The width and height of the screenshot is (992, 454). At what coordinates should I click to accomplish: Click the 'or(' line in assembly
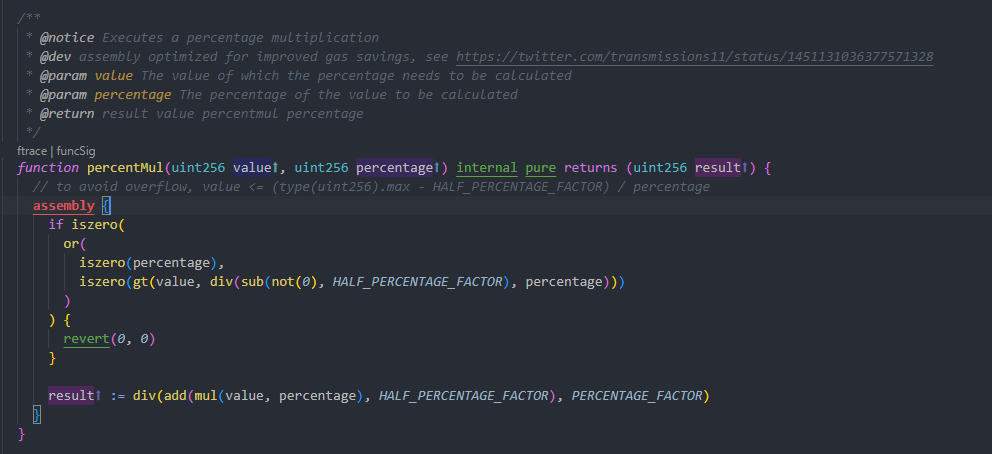(76, 244)
